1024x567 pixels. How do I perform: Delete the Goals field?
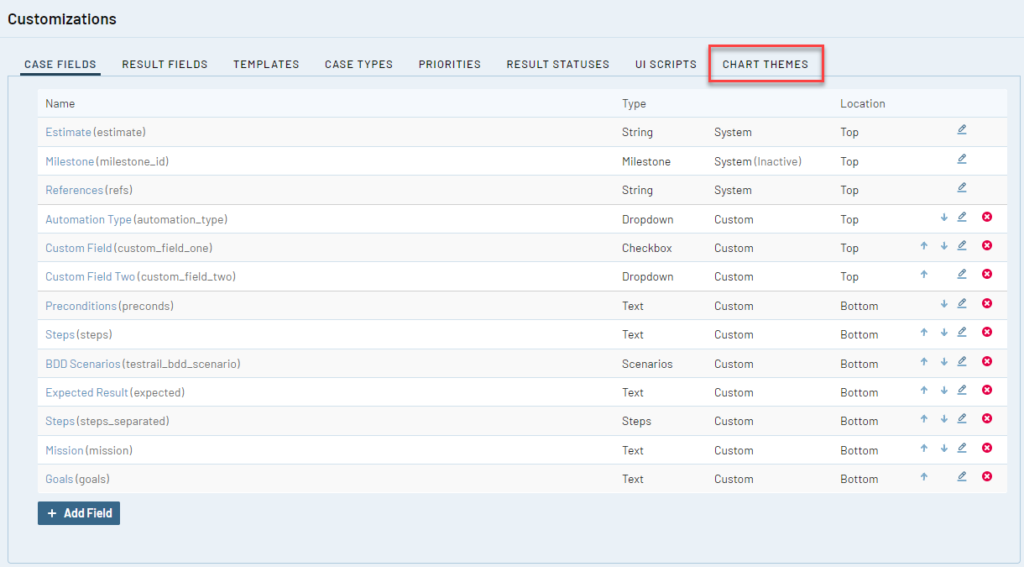point(987,477)
